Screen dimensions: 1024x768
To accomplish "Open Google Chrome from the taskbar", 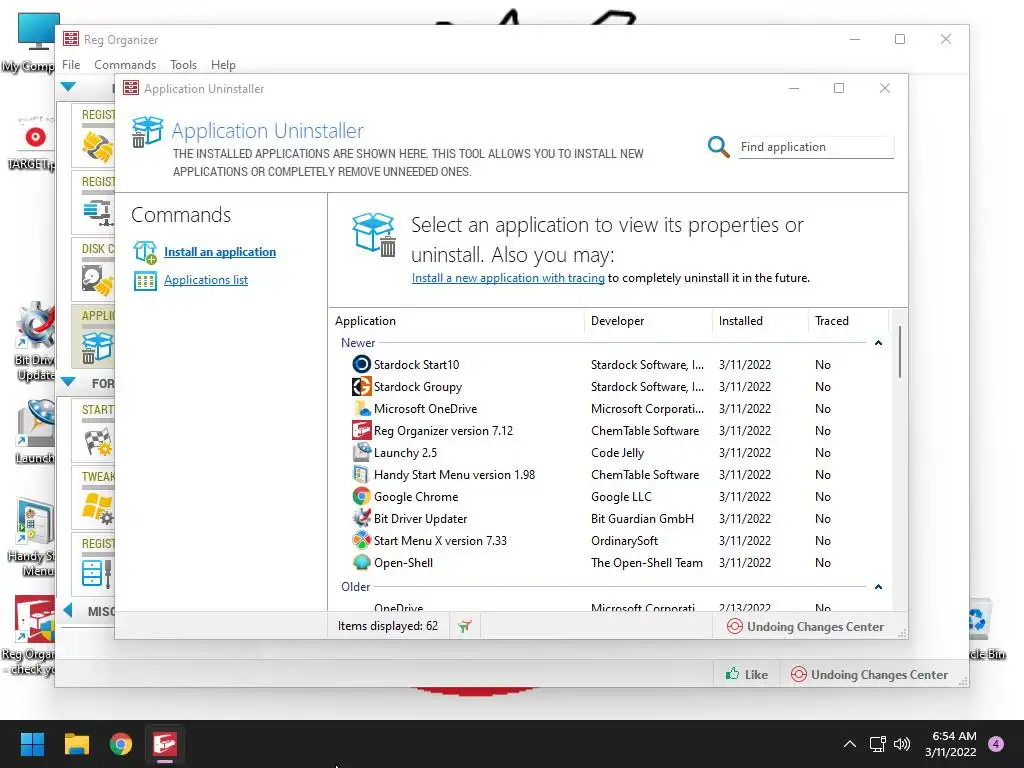I will pos(121,744).
